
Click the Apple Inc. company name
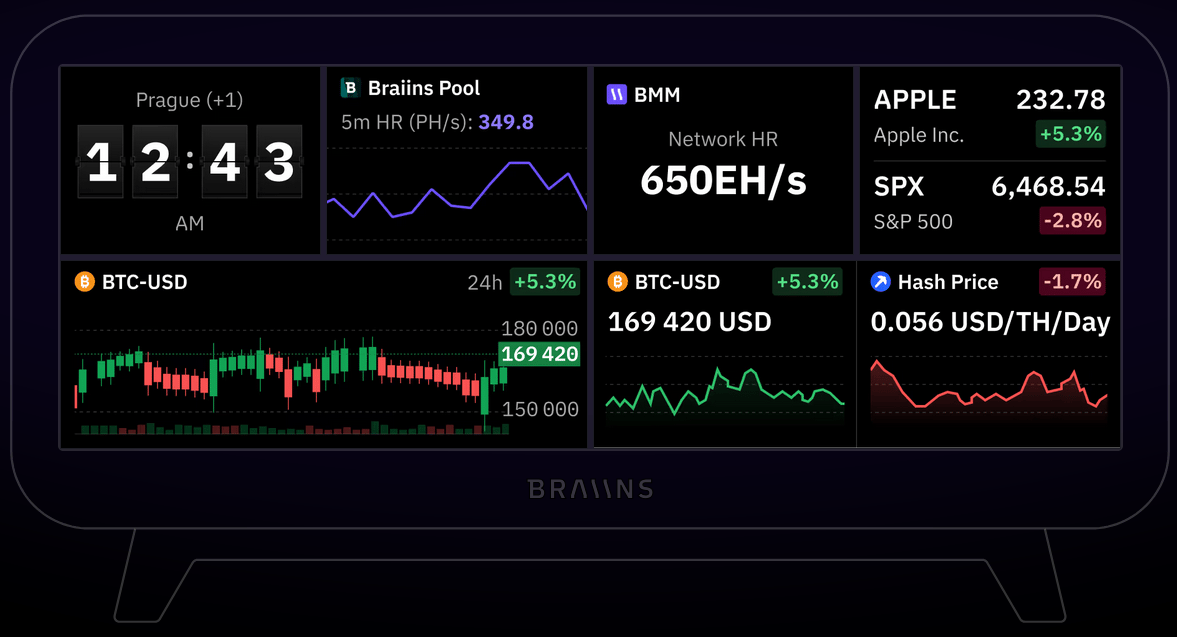coord(919,136)
